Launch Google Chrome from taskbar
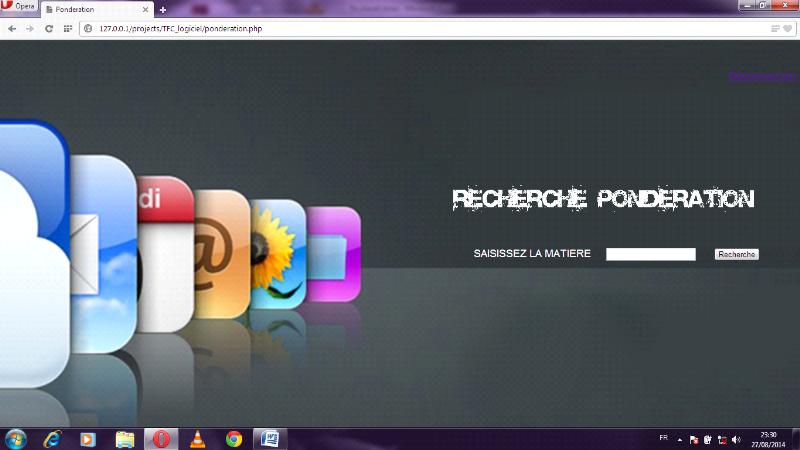 click(x=234, y=439)
